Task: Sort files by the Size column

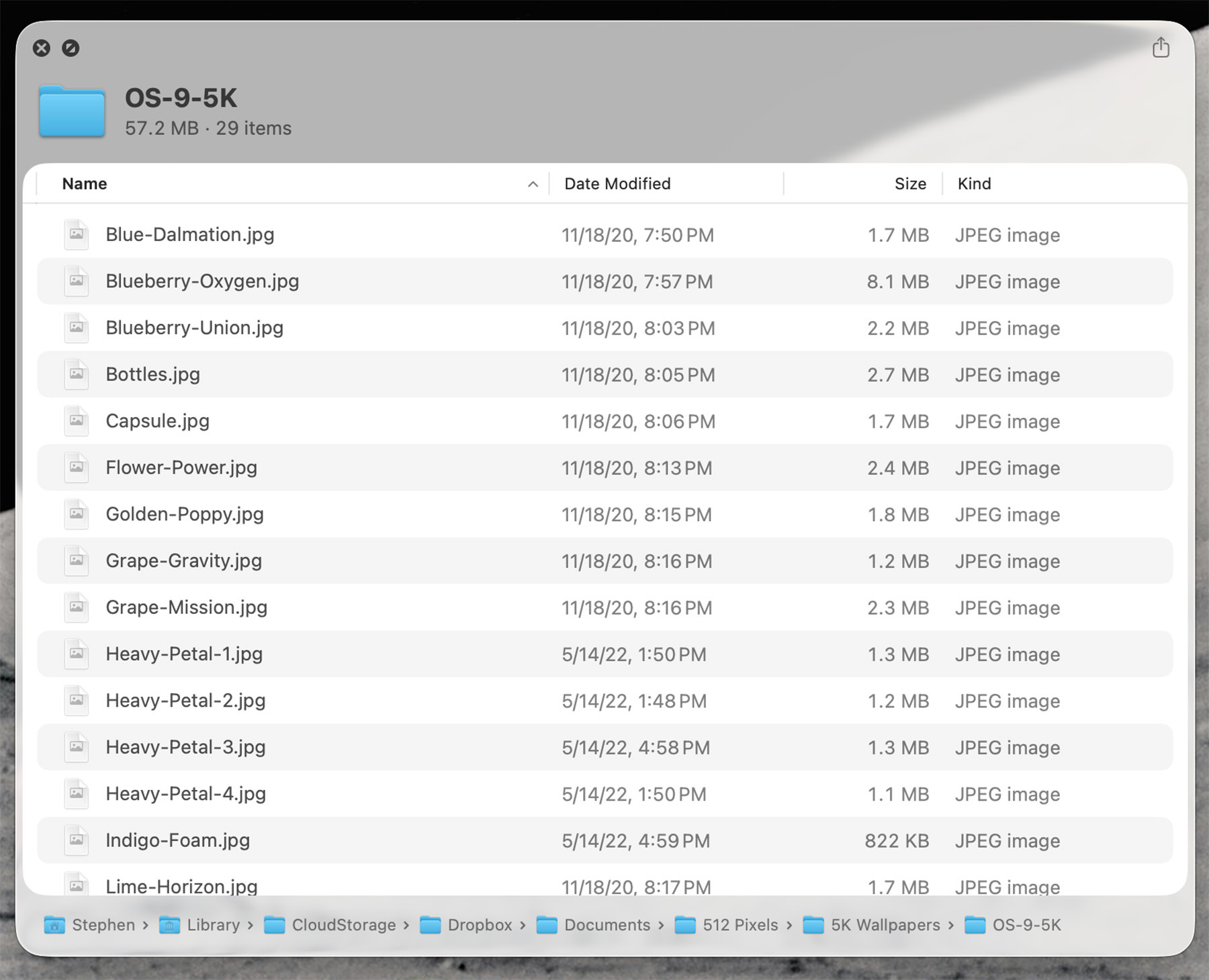Action: pyautogui.click(x=909, y=184)
